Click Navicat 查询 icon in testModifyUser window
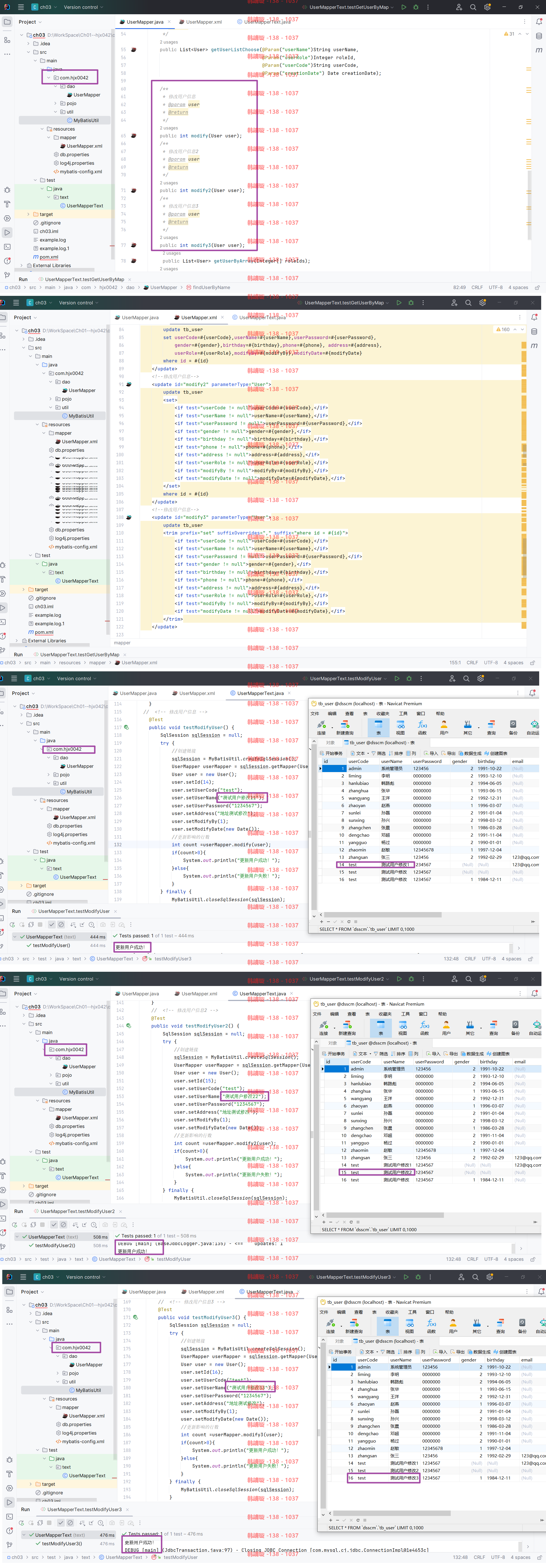The height and width of the screenshot is (1568, 546). pyautogui.click(x=491, y=727)
